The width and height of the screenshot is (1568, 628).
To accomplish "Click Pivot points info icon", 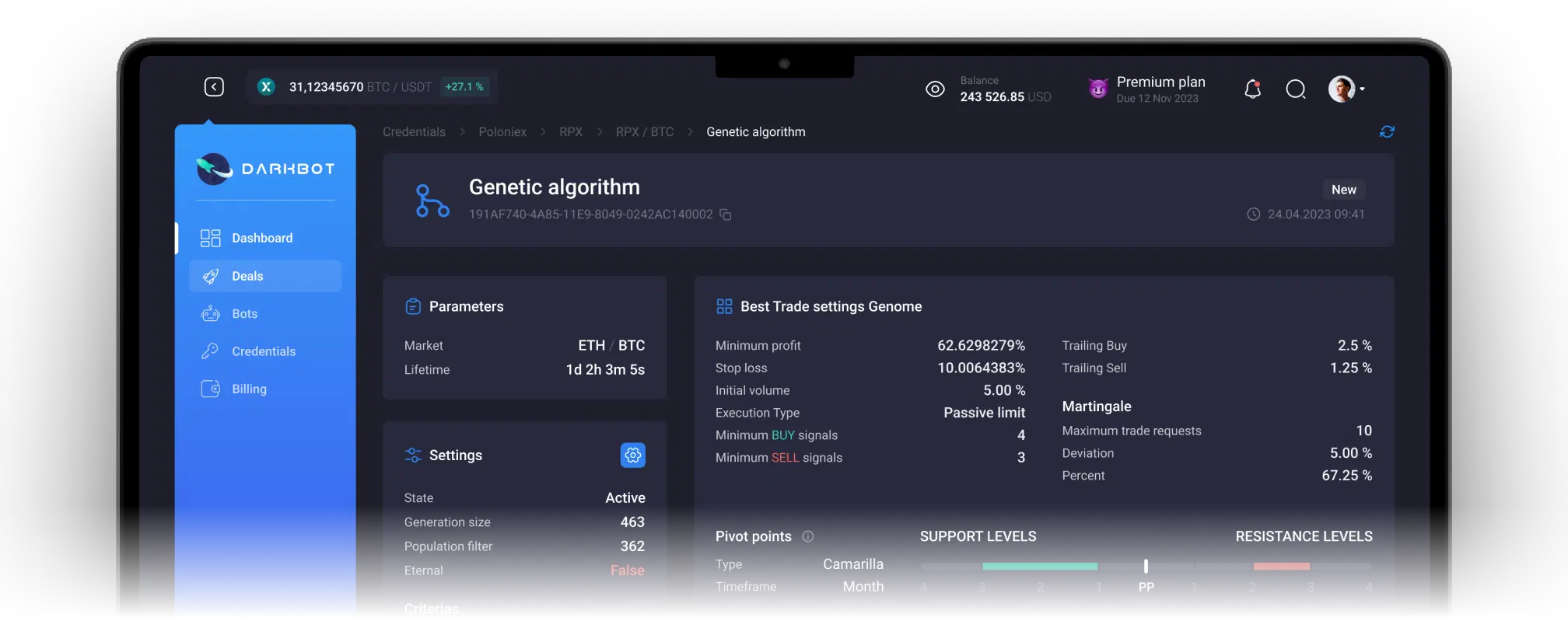I will pyautogui.click(x=808, y=536).
